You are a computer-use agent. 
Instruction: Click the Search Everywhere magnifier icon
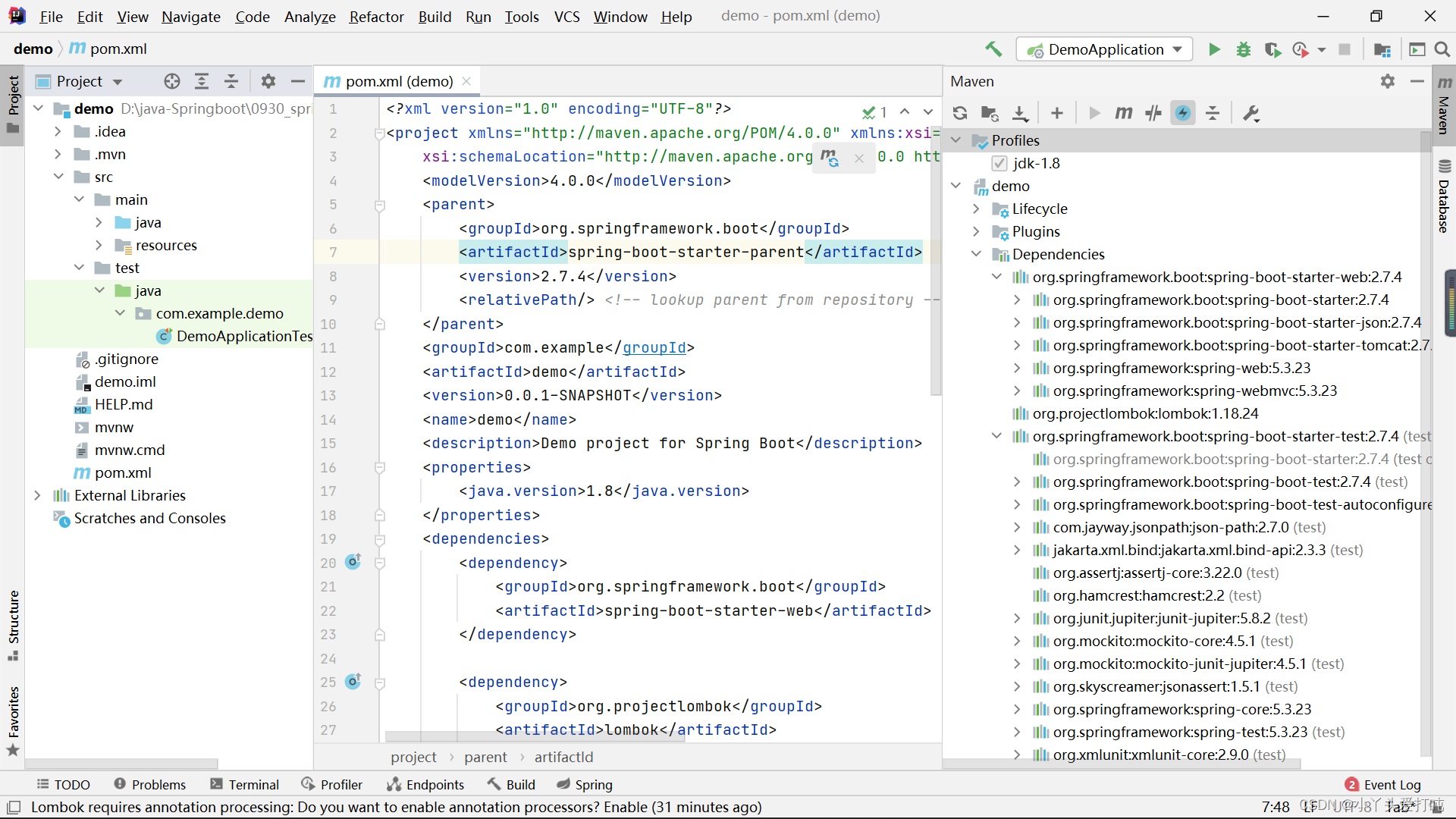click(1442, 49)
